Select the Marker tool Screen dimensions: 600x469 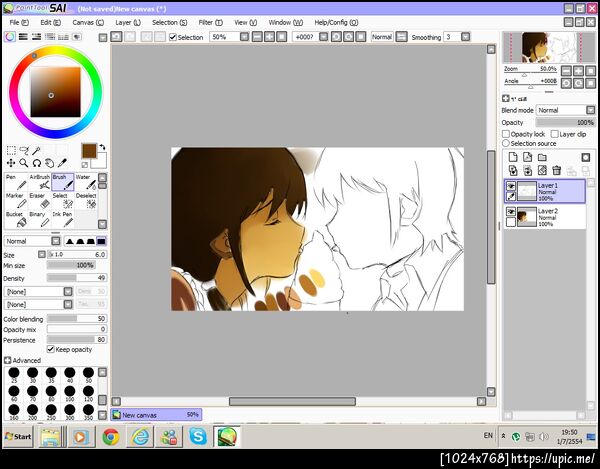[16, 200]
